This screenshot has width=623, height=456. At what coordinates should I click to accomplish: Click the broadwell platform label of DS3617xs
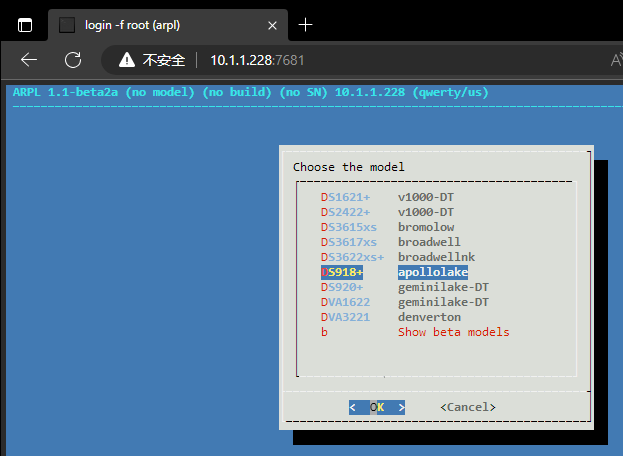click(x=430, y=242)
